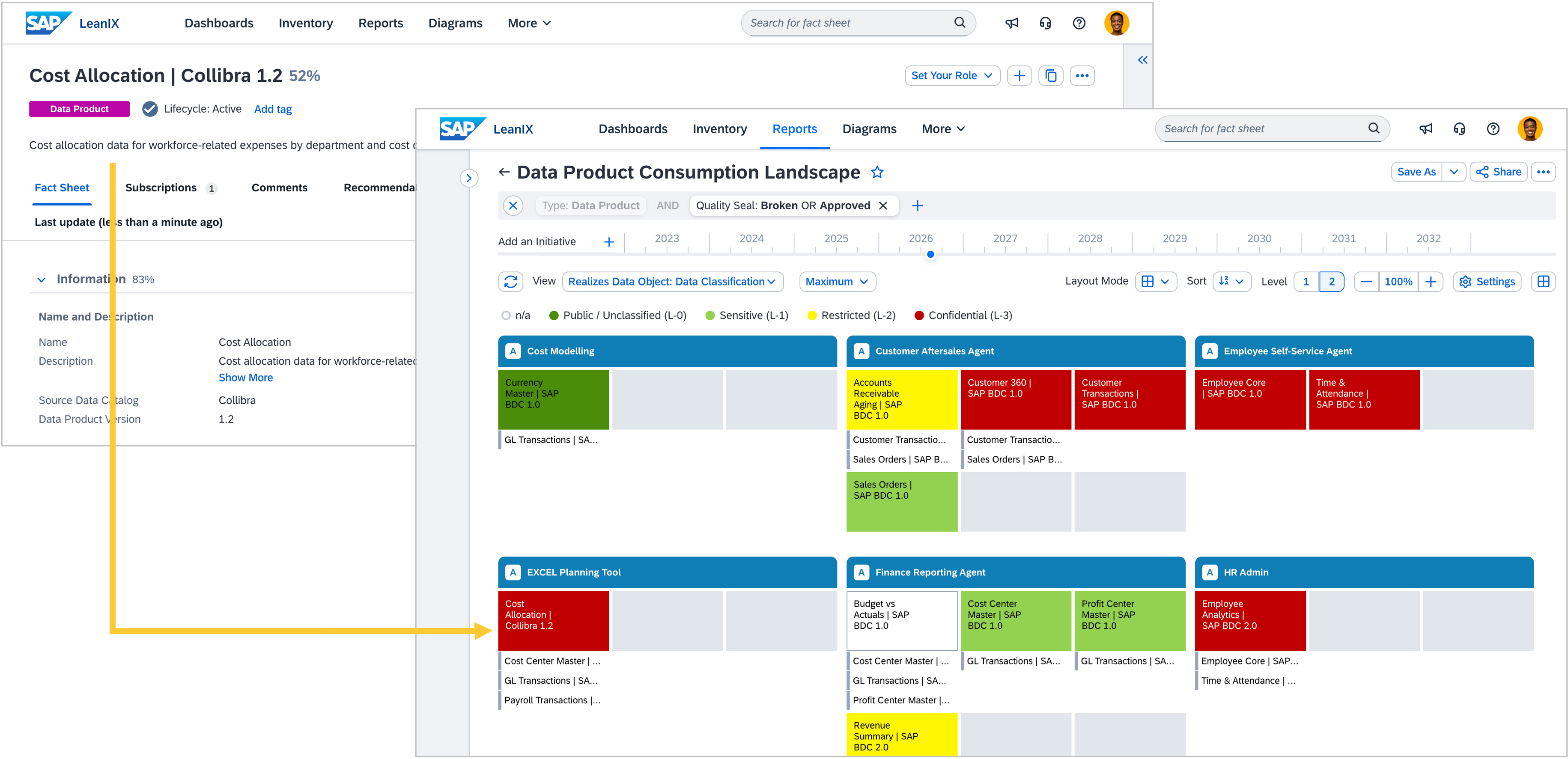Click the Data Product badge
The height and width of the screenshot is (759, 1568).
[x=79, y=109]
